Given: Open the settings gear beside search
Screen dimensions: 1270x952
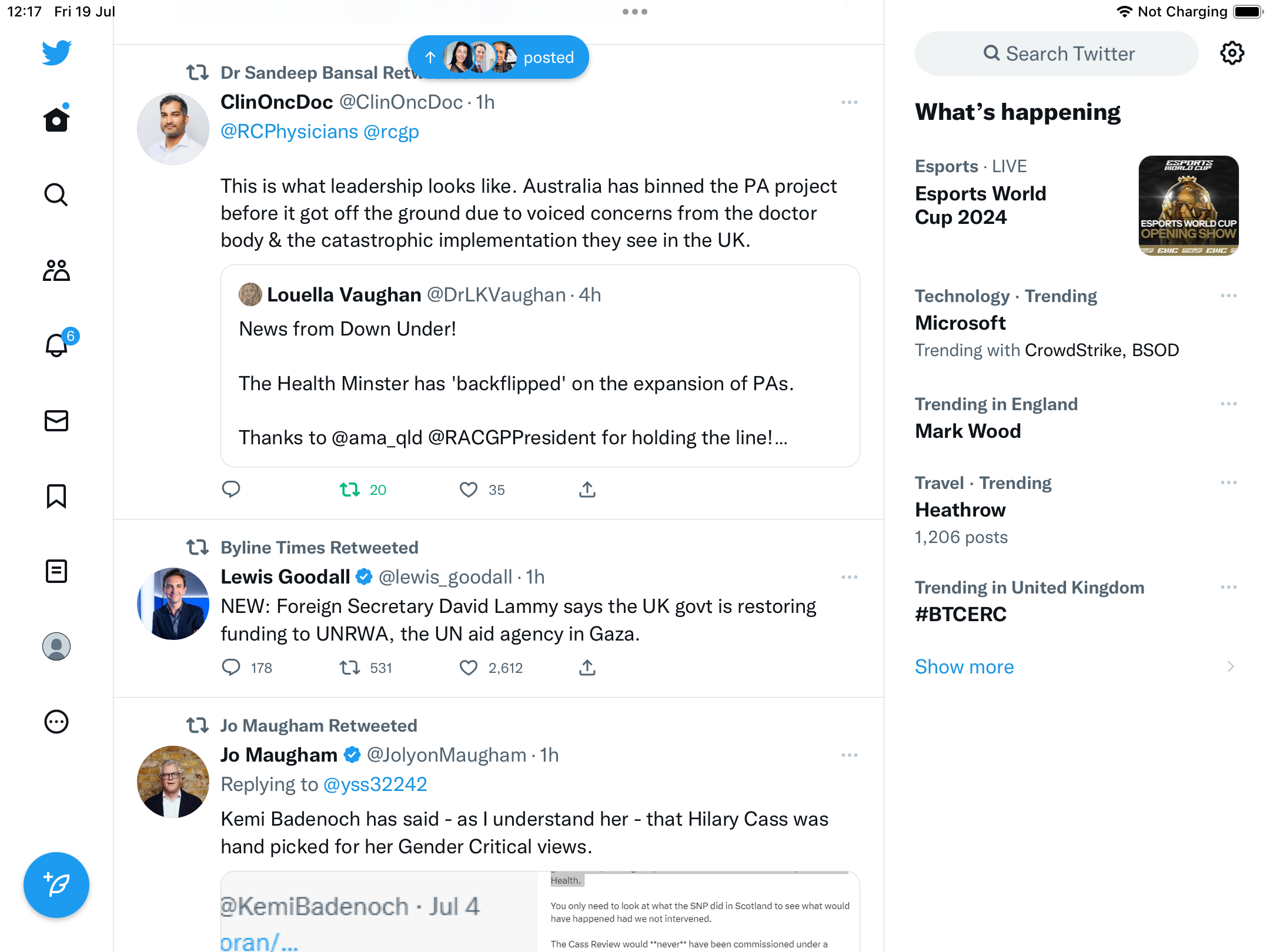Looking at the screenshot, I should coord(1232,53).
